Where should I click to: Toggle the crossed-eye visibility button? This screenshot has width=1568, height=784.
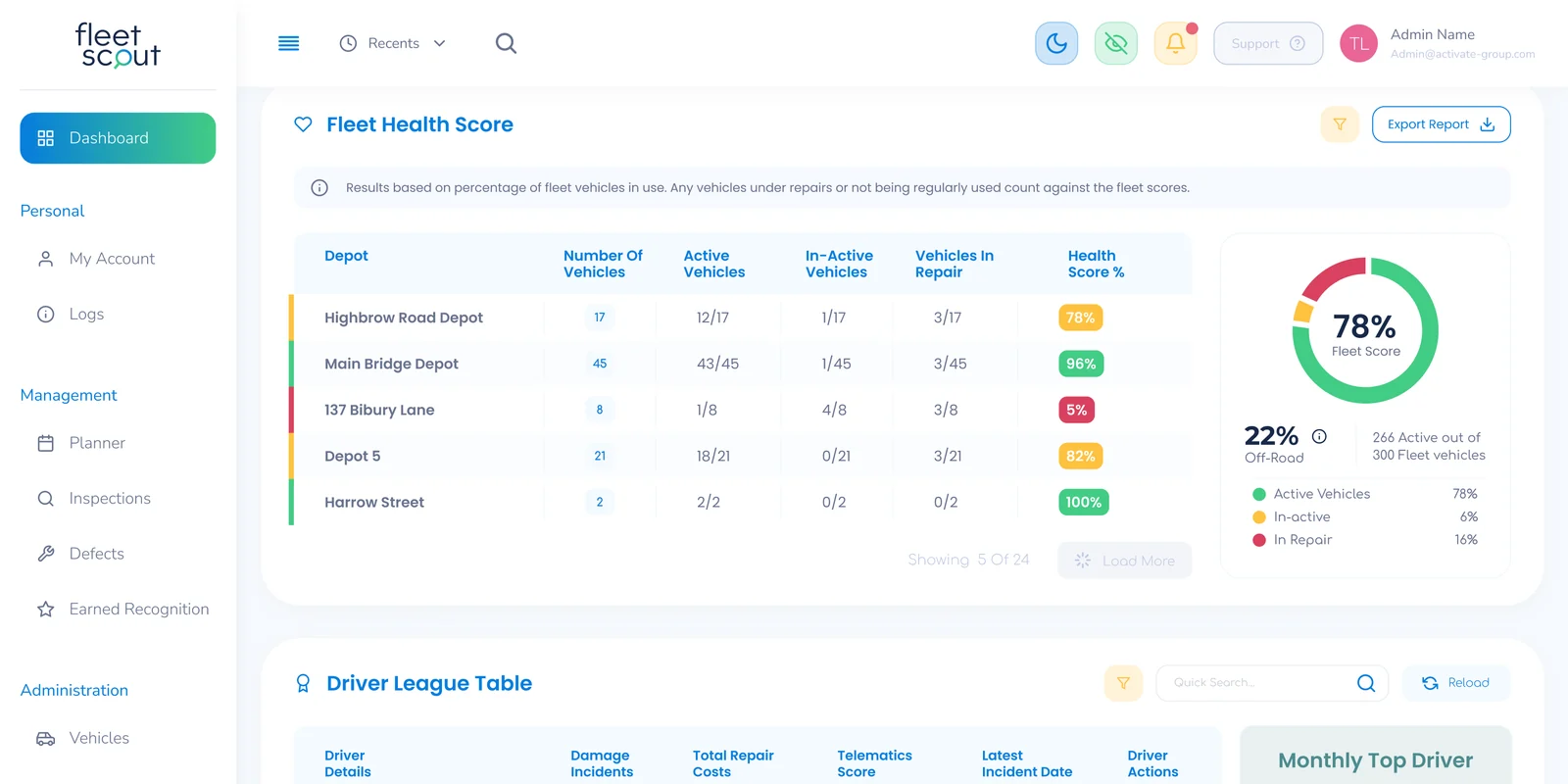[x=1115, y=43]
